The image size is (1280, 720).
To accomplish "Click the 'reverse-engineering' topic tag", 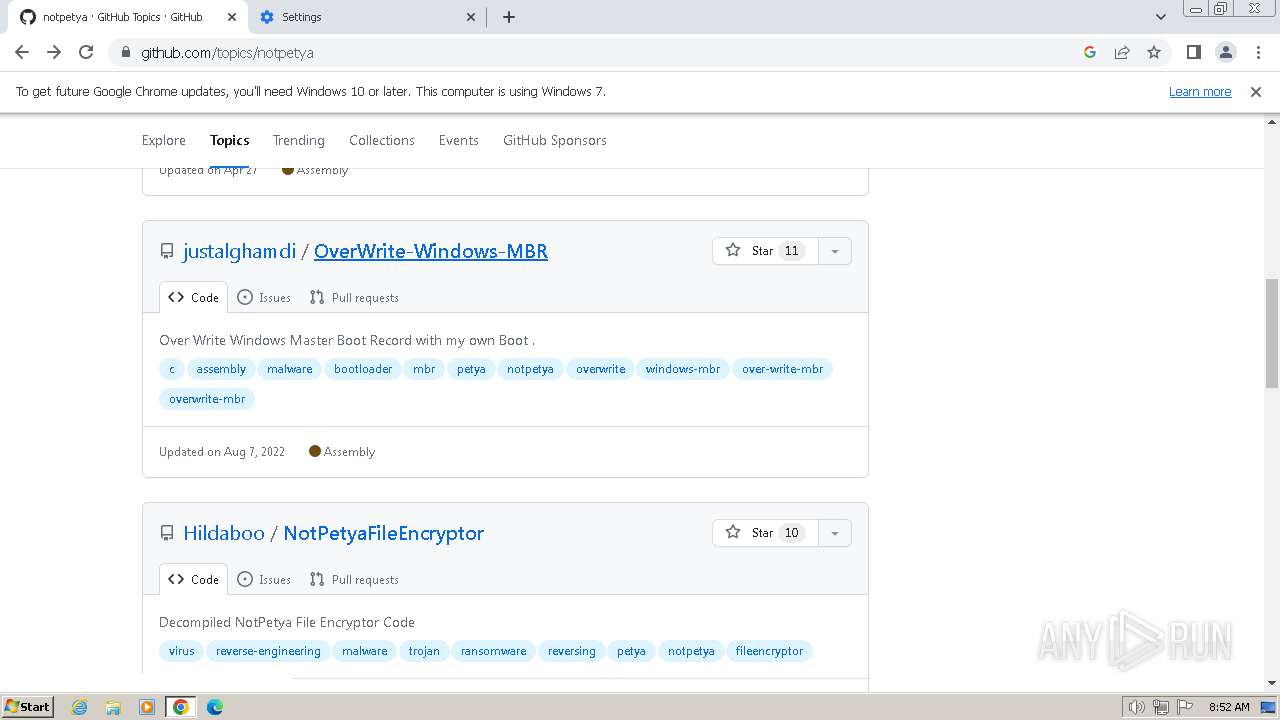I will [x=268, y=651].
